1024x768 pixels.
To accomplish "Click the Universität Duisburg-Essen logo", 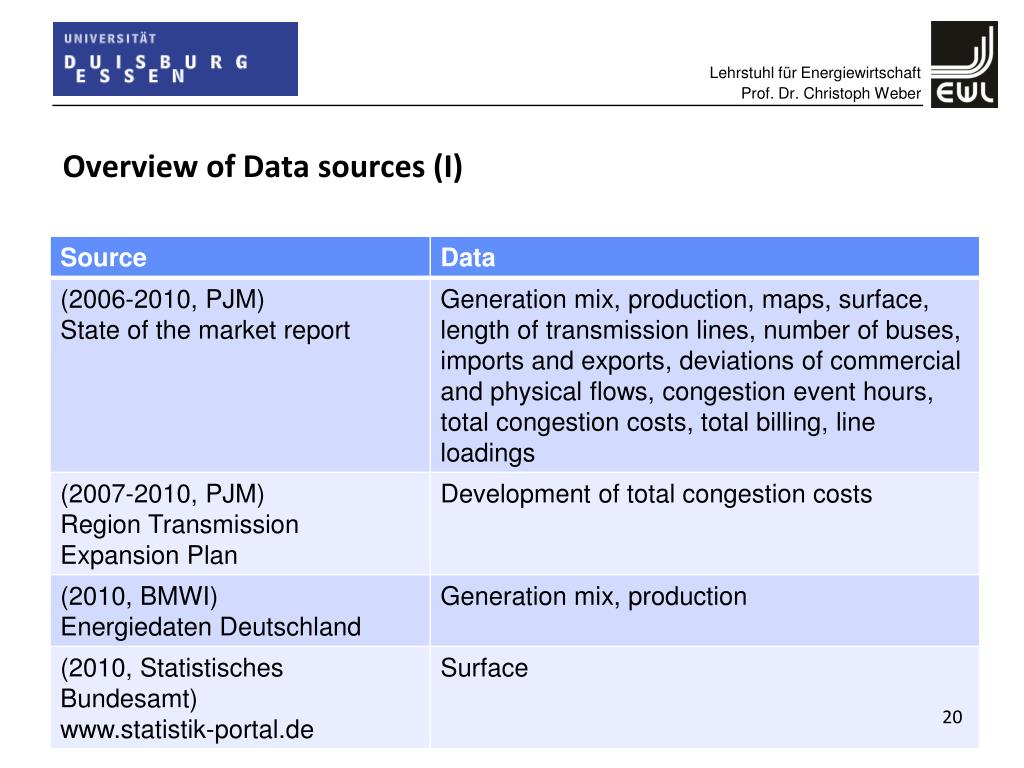I will pyautogui.click(x=175, y=58).
